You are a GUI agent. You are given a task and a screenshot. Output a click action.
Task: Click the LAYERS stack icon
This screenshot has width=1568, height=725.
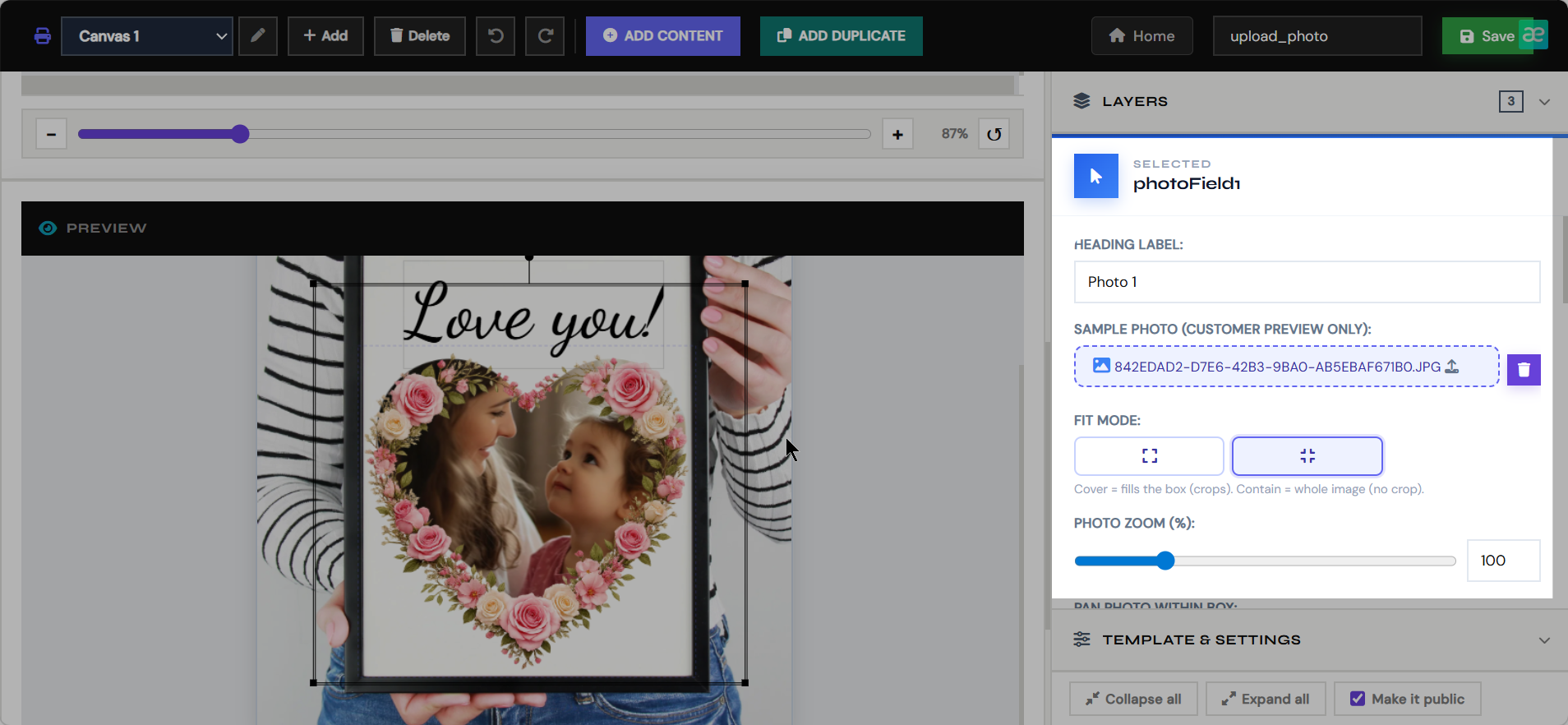1081,101
